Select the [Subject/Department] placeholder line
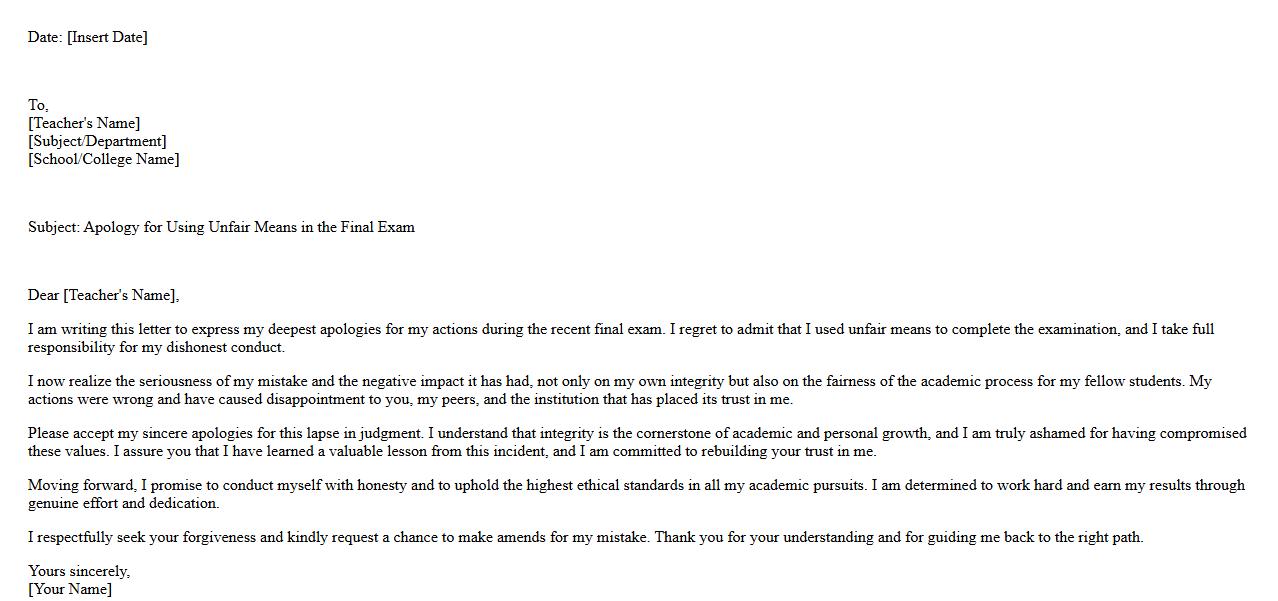 click(97, 141)
